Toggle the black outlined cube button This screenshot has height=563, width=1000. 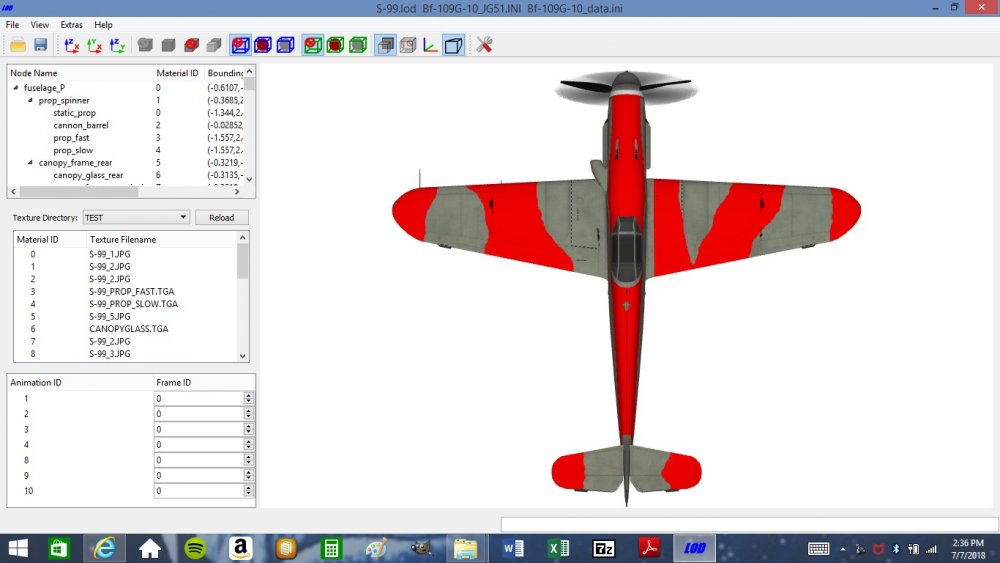pyautogui.click(x=453, y=45)
